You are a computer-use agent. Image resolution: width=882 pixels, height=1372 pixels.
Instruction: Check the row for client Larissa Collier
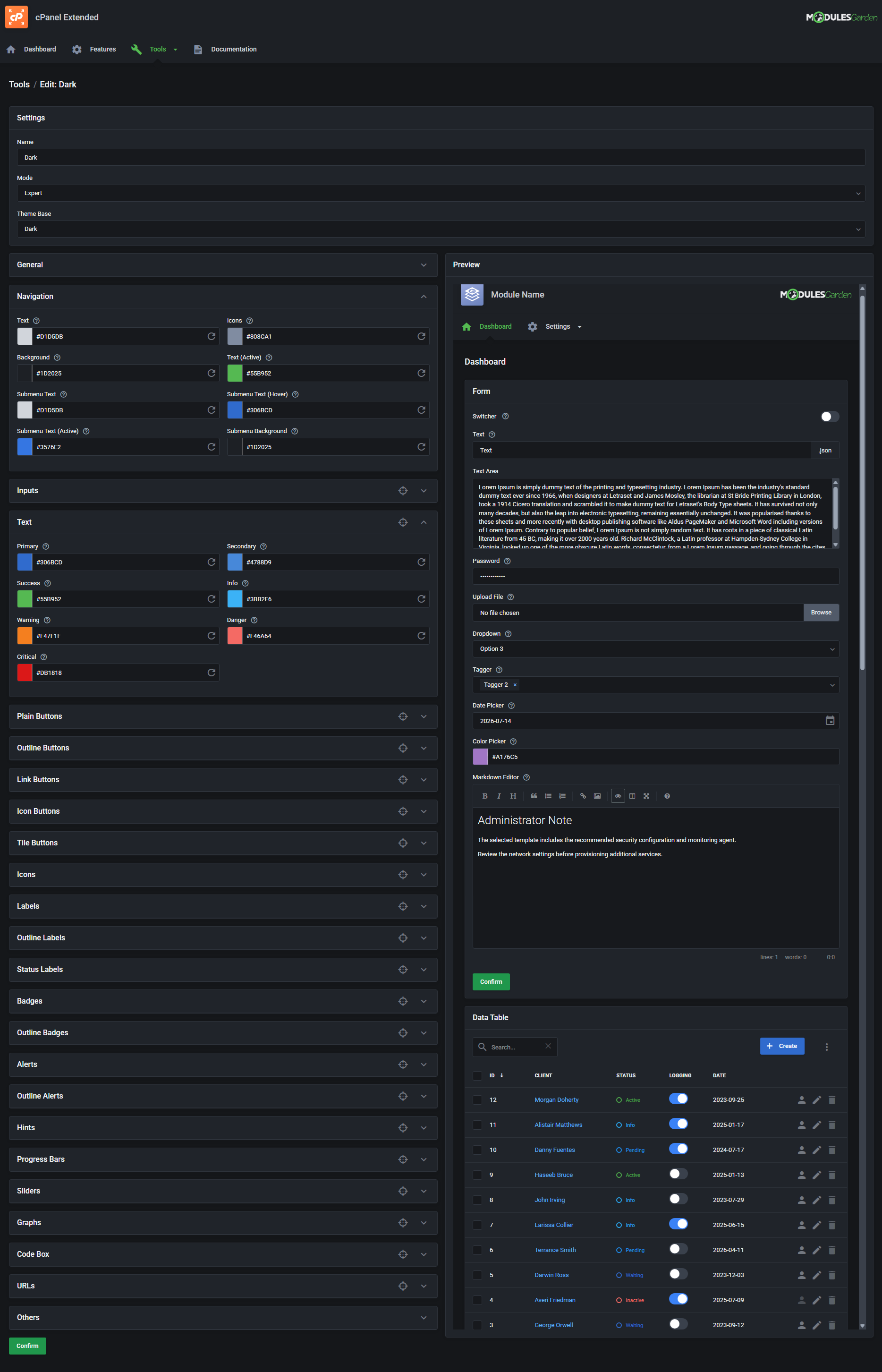(x=477, y=1225)
